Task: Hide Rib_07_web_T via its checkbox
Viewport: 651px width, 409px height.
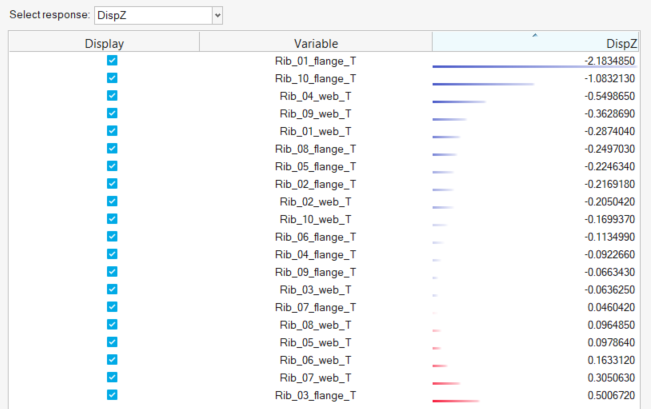Action: [x=112, y=377]
